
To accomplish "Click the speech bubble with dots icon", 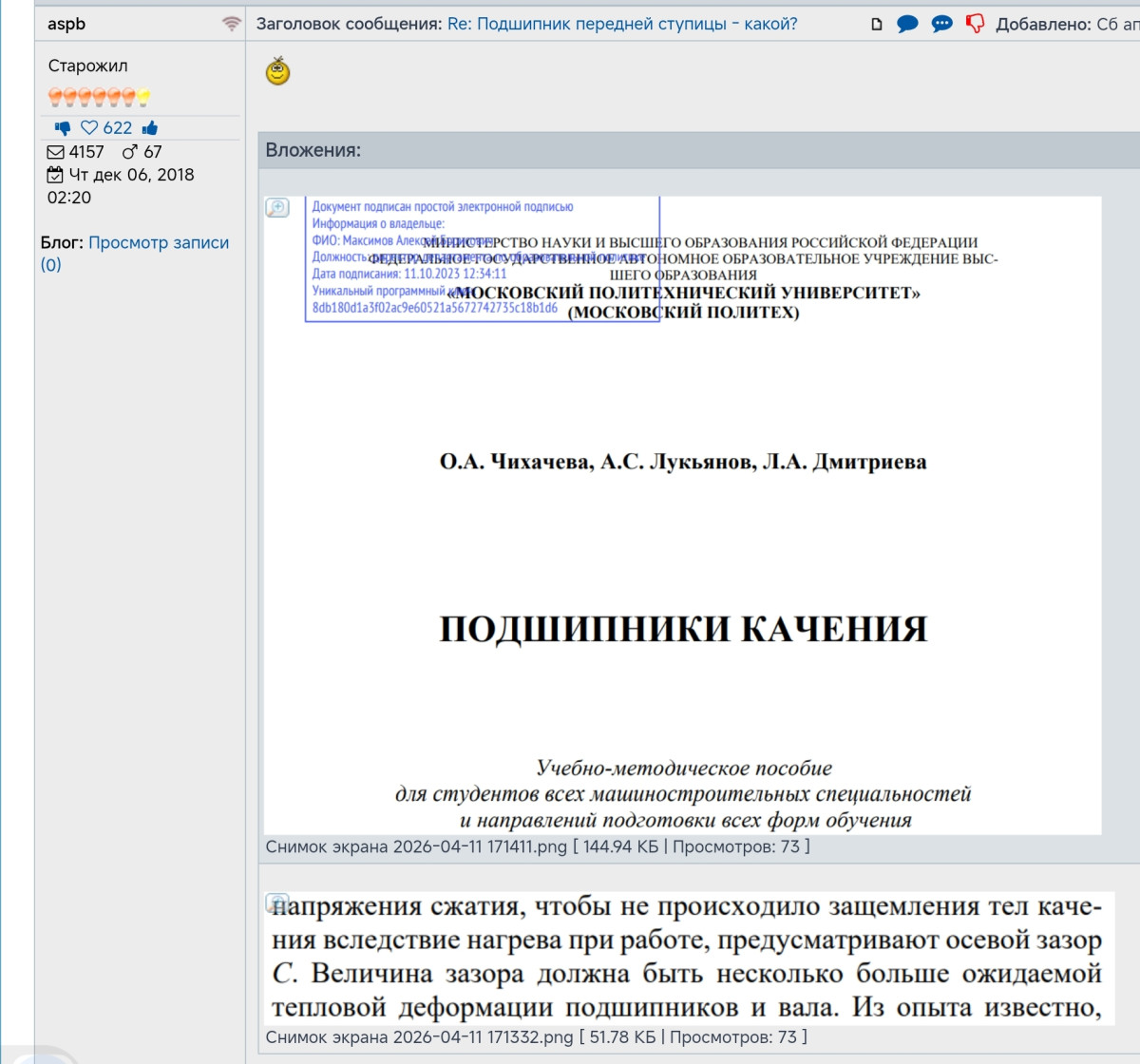I will [941, 24].
